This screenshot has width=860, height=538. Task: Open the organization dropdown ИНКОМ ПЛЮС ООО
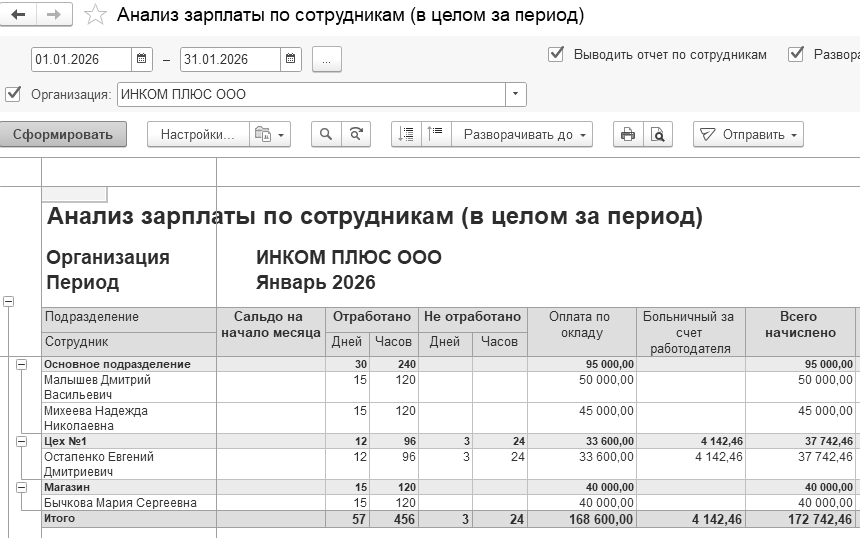tap(516, 94)
